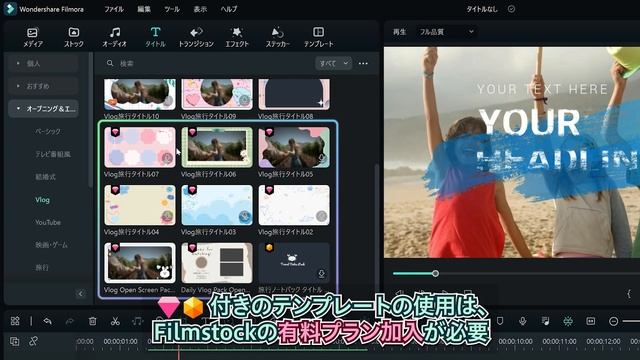Click the cloud sync status icon beside タイトルなし
The image size is (640, 360).
511,9
